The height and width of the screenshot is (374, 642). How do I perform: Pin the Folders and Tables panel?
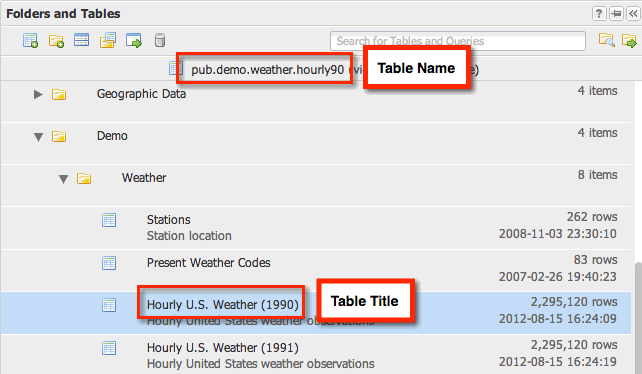pyautogui.click(x=616, y=14)
